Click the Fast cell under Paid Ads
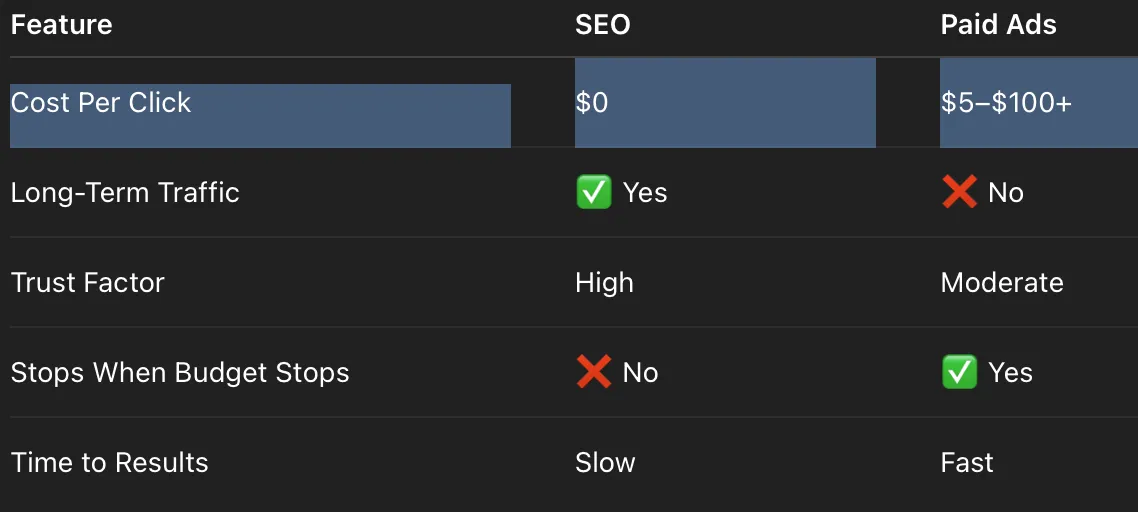The height and width of the screenshot is (512, 1138). [x=967, y=463]
